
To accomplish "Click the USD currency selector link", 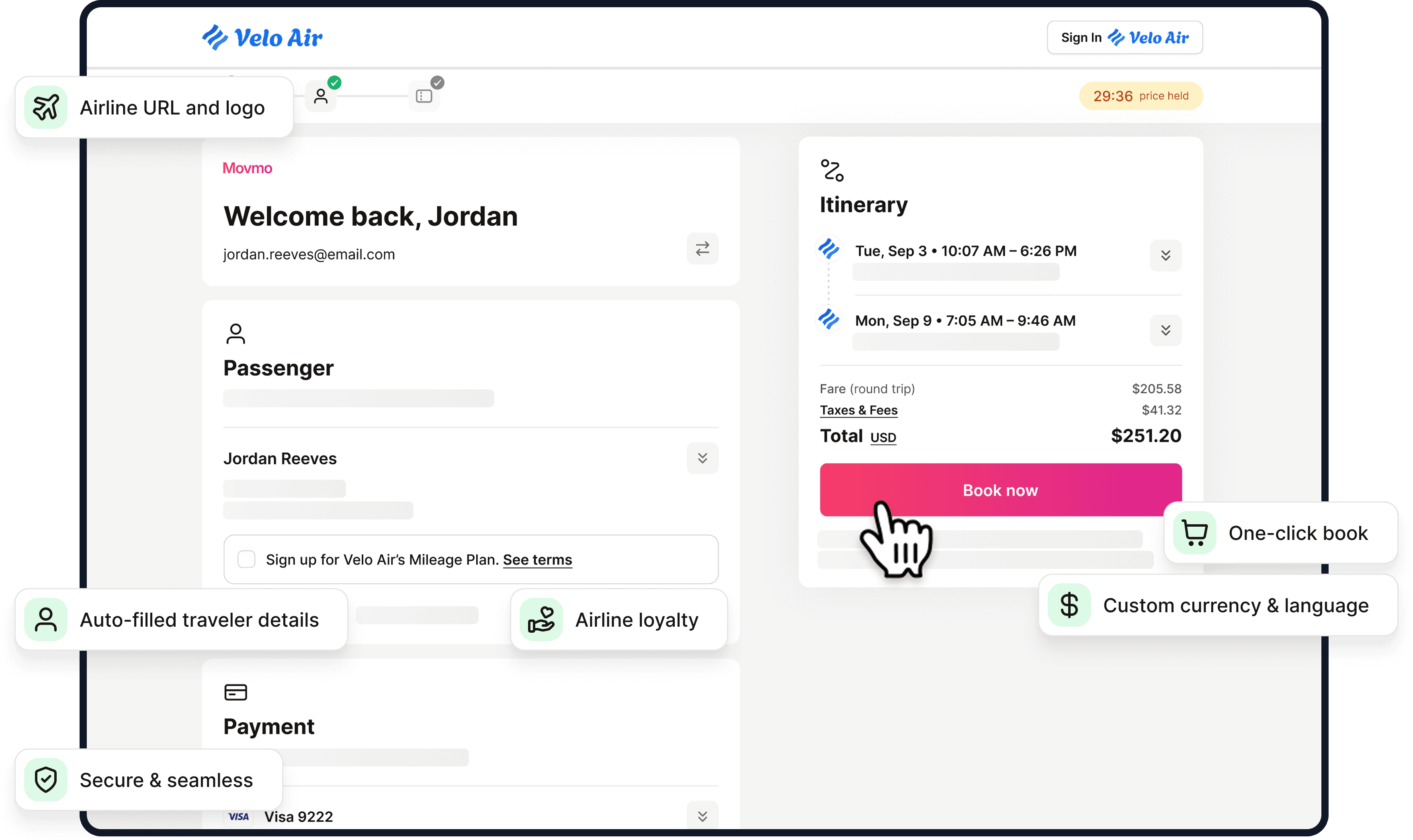I will click(883, 437).
